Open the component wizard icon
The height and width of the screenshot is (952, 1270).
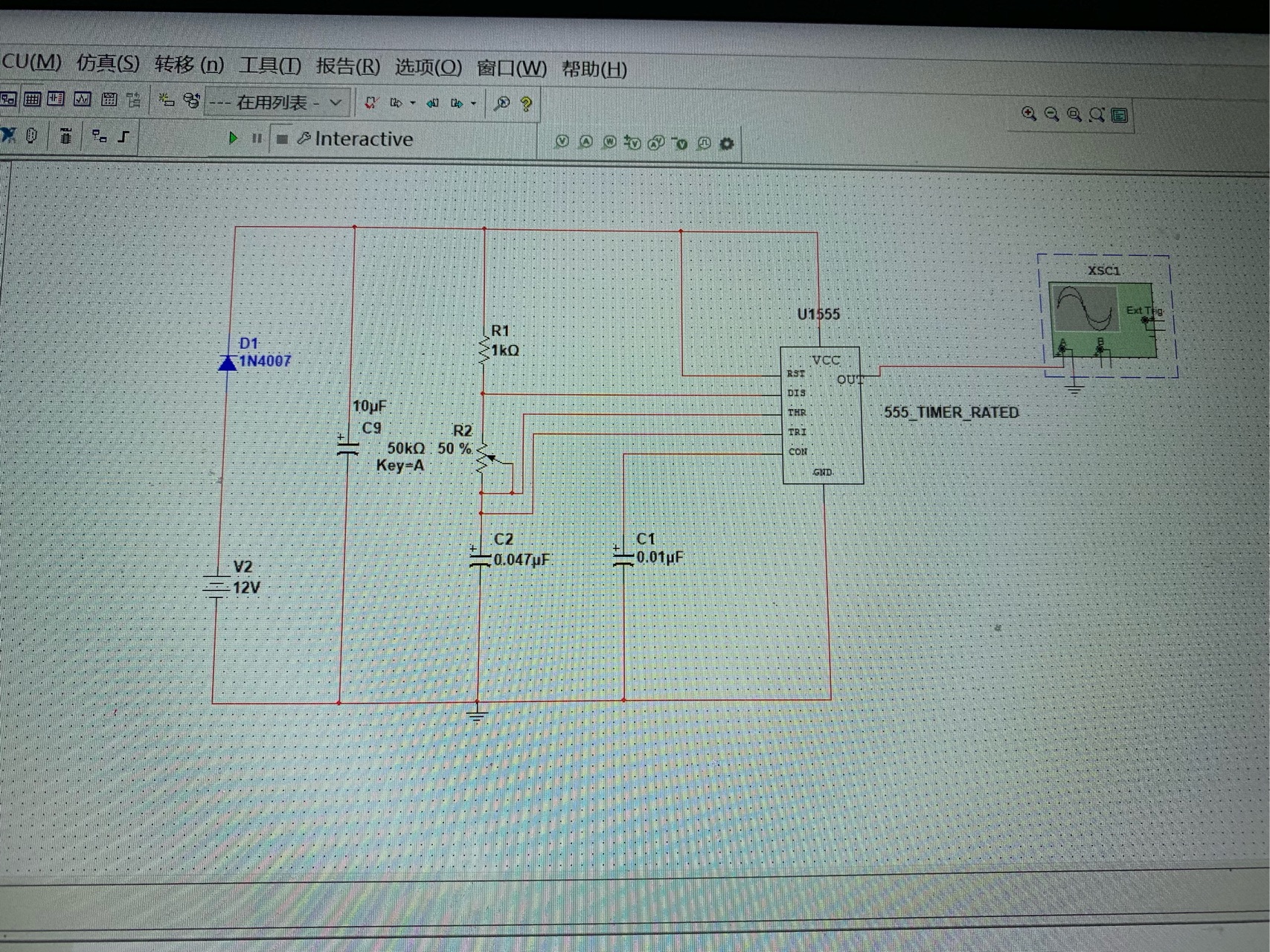[x=167, y=100]
